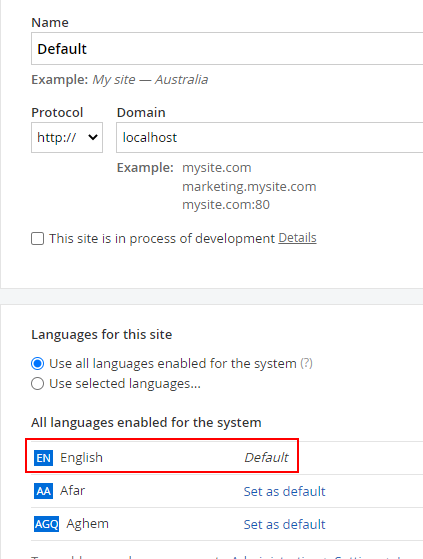This screenshot has height=559, width=423.
Task: Open the (?) help hint for system languages
Action: (306, 363)
